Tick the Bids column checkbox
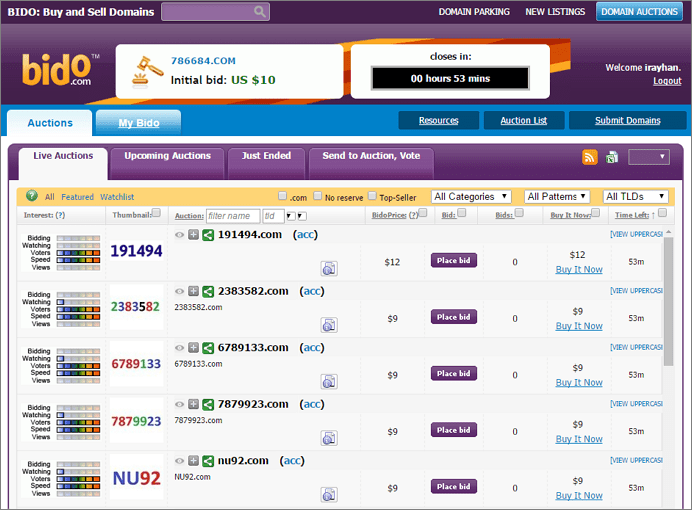Viewport: 692px width, 510px height. (x=519, y=213)
